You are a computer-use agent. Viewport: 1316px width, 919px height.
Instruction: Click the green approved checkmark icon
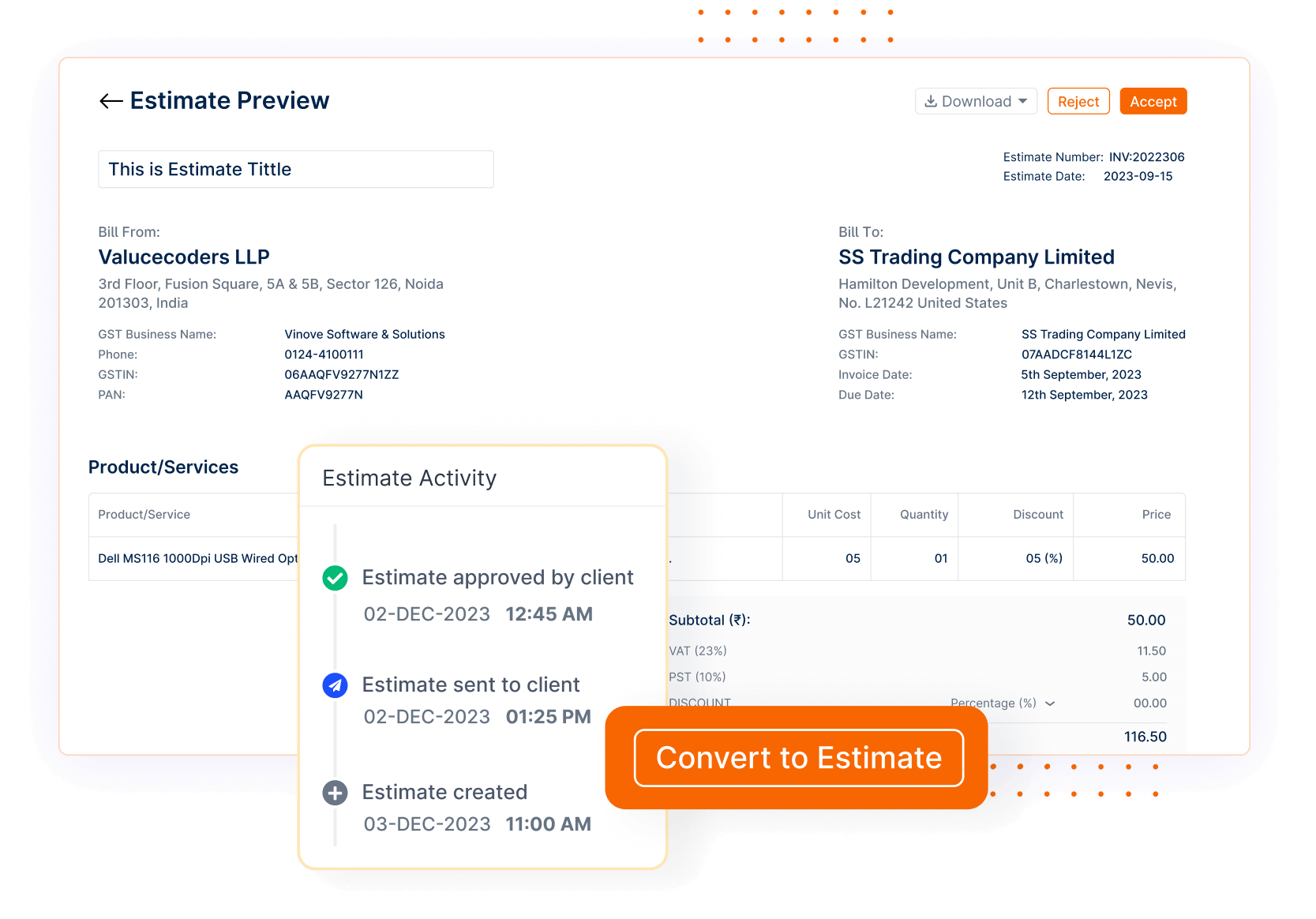click(x=336, y=578)
